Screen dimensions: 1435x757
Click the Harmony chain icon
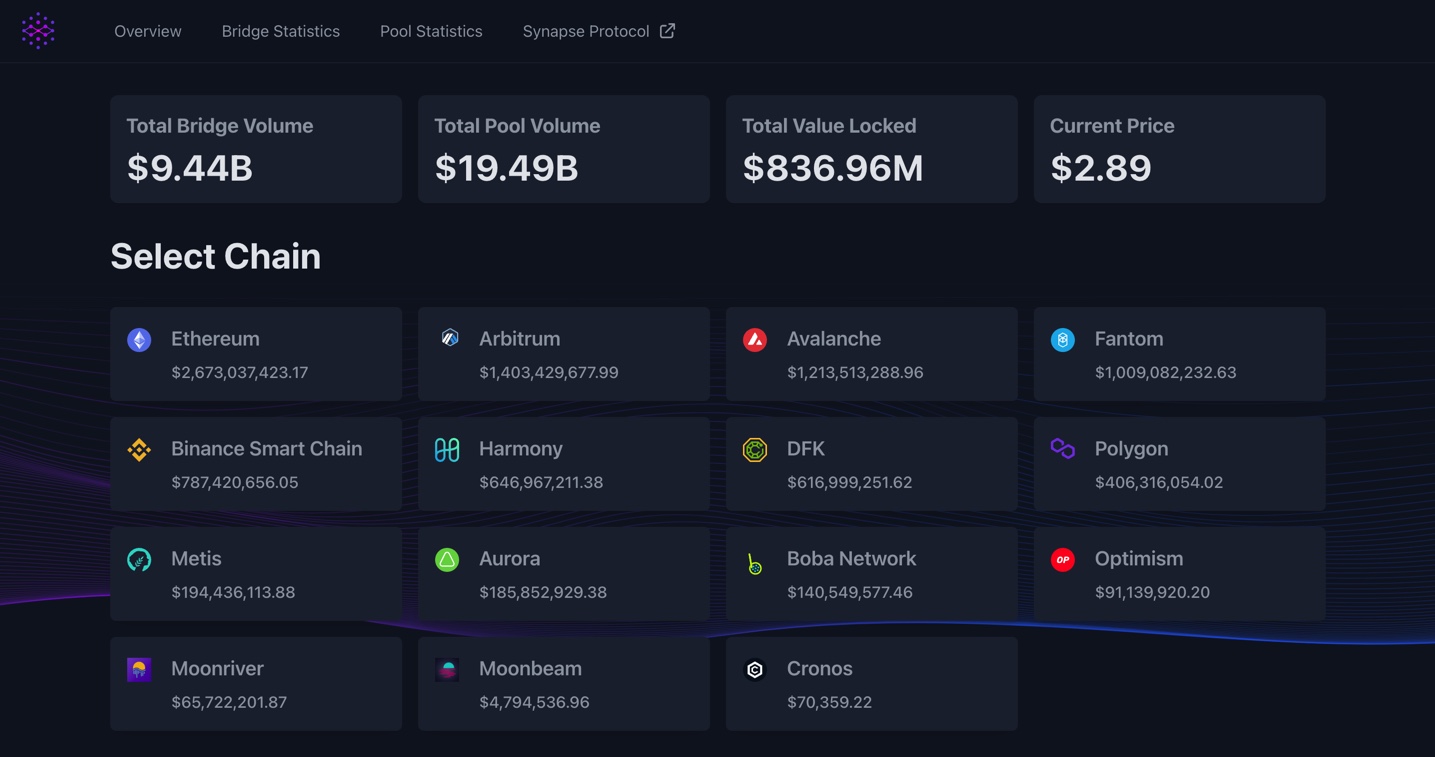pos(447,450)
